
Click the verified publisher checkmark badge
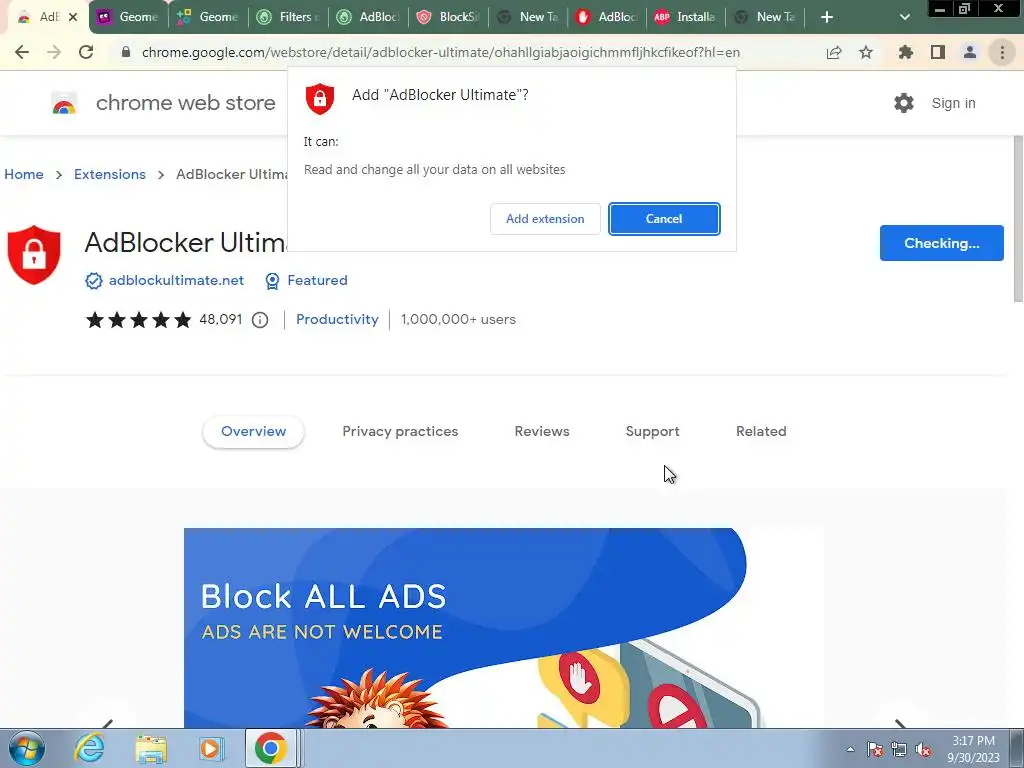93,281
